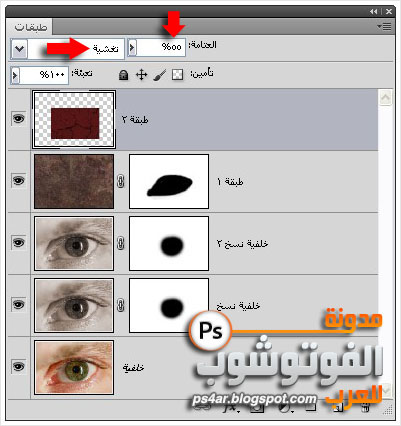Image resolution: width=401 pixels, height=426 pixels.
Task: Open the fill slider arrow
Action: pyautogui.click(x=15, y=75)
